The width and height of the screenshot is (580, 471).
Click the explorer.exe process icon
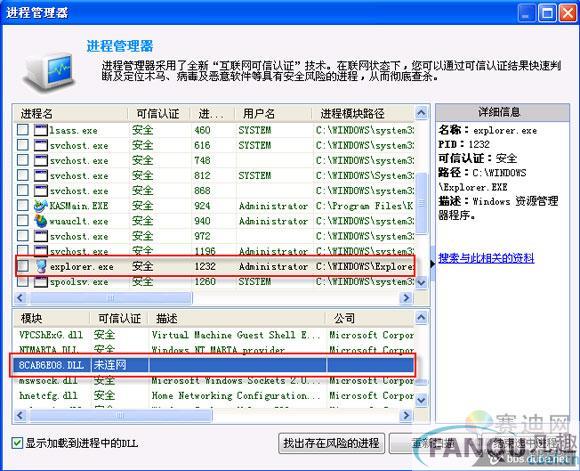click(x=41, y=266)
